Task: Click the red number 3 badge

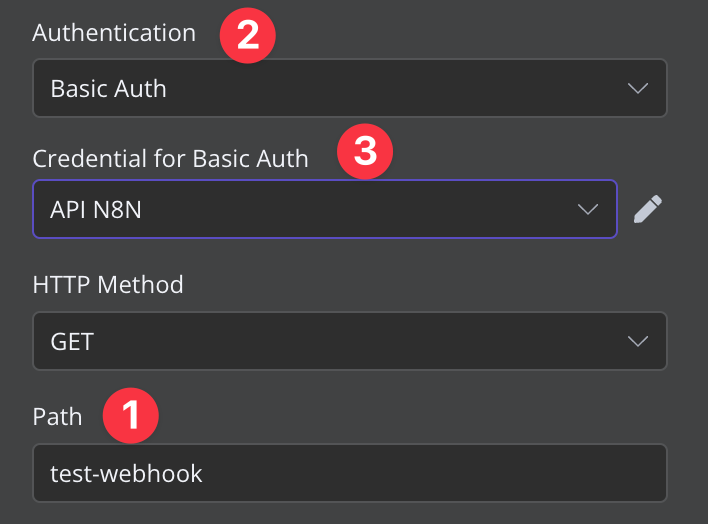Action: [x=364, y=153]
